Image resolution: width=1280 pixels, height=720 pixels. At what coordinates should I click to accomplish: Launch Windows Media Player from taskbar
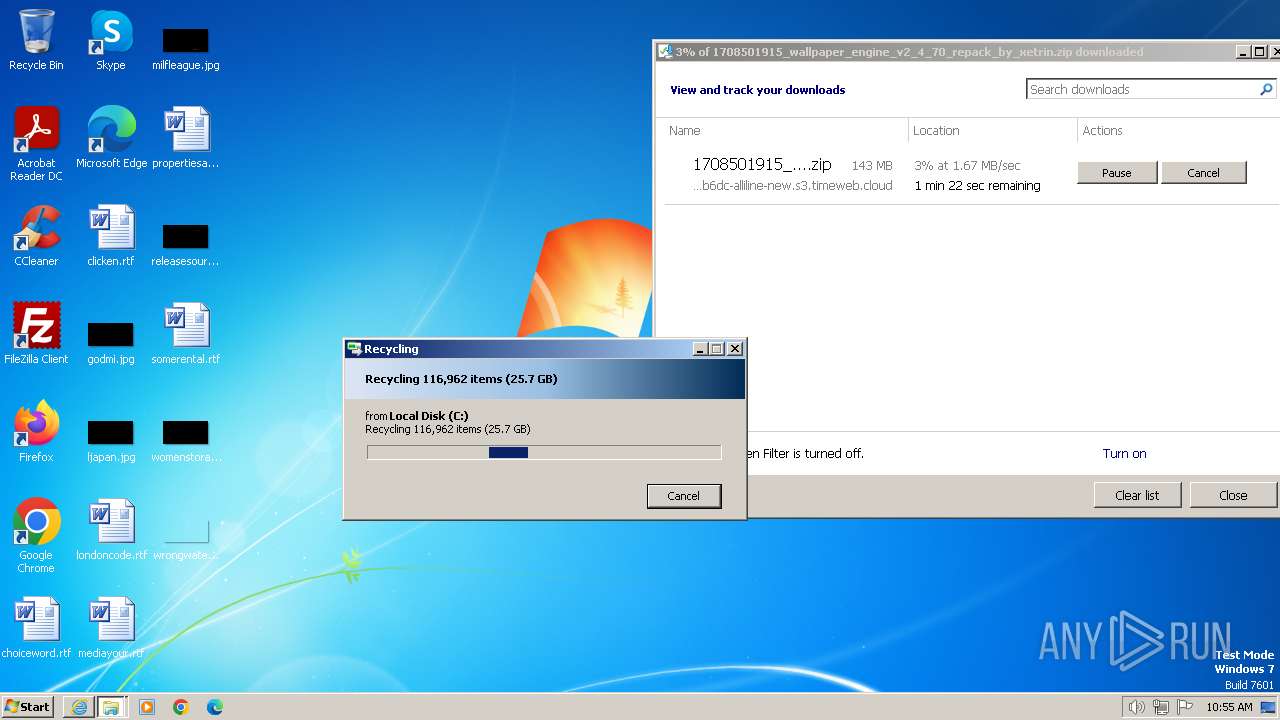click(147, 707)
